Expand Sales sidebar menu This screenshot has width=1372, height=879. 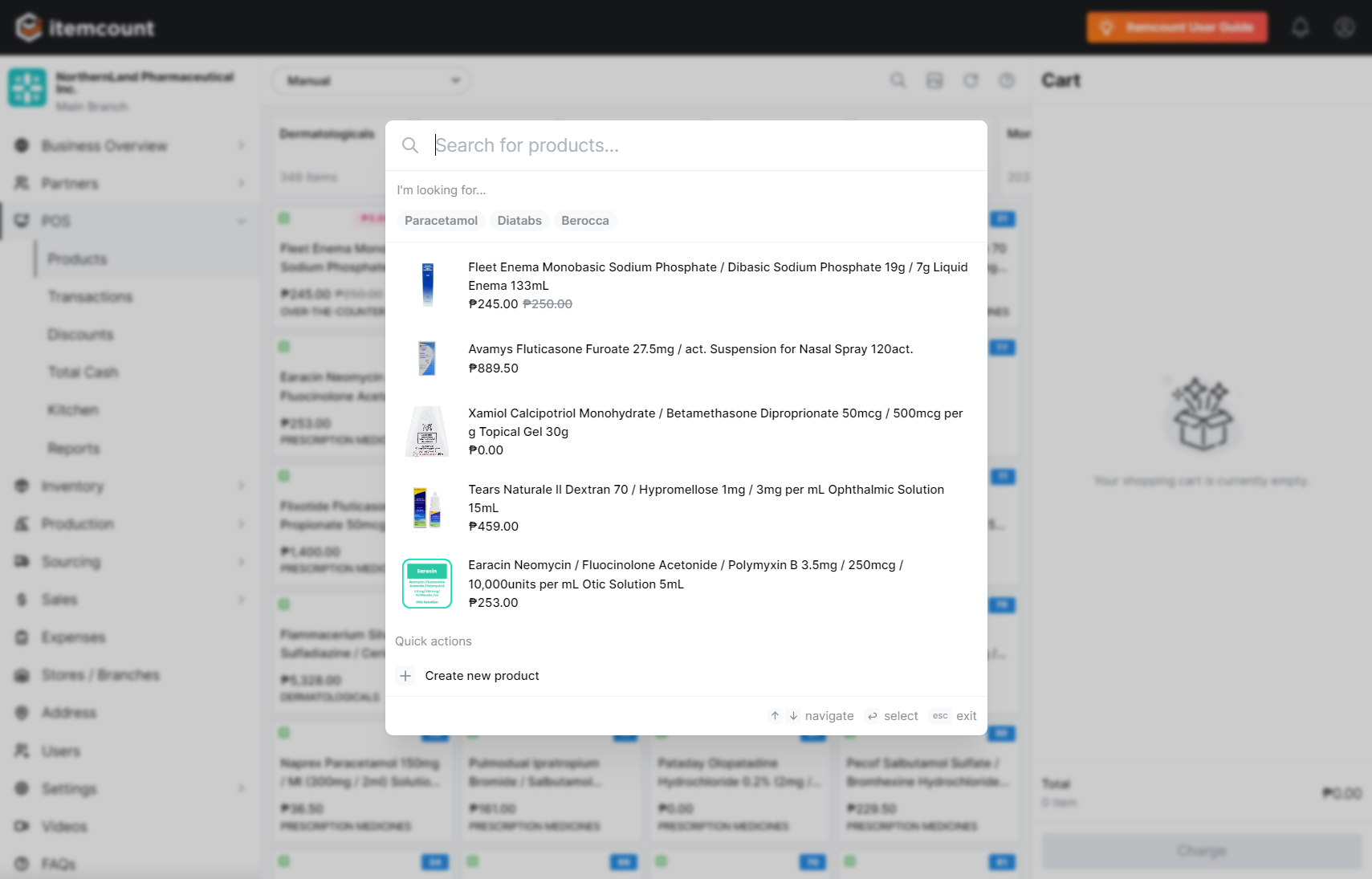(130, 600)
